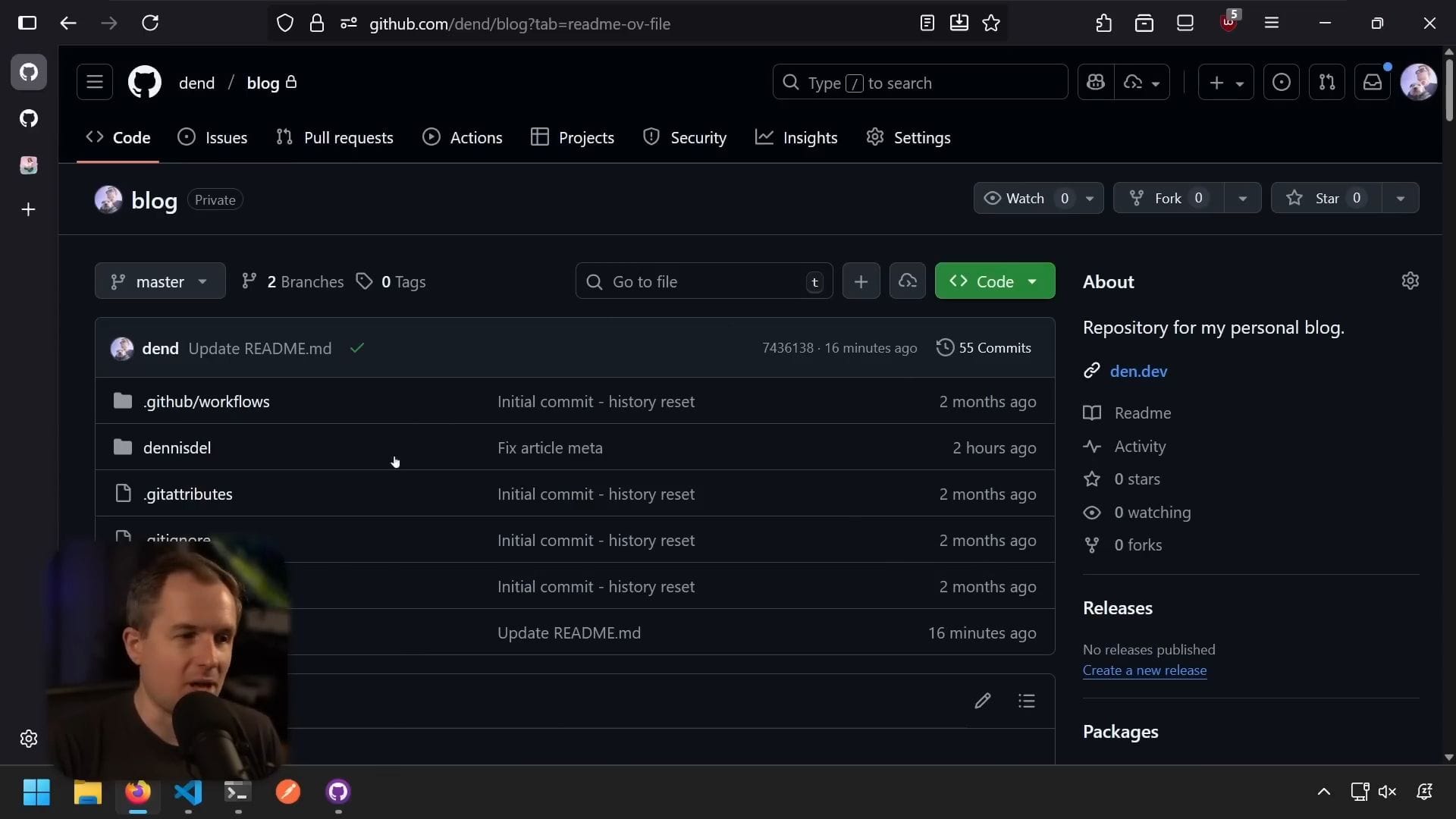This screenshot has height=819, width=1456.
Task: Expand the Fork options arrow
Action: point(1242,198)
